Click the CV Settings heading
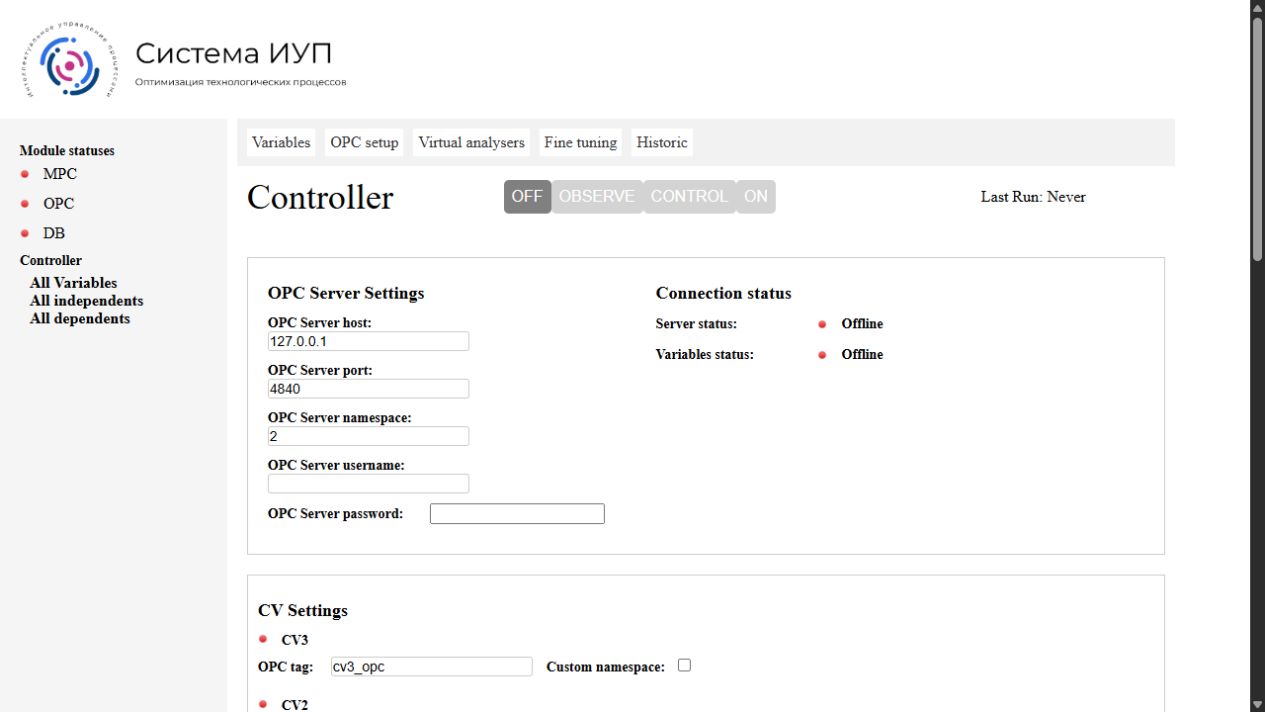 (x=303, y=611)
